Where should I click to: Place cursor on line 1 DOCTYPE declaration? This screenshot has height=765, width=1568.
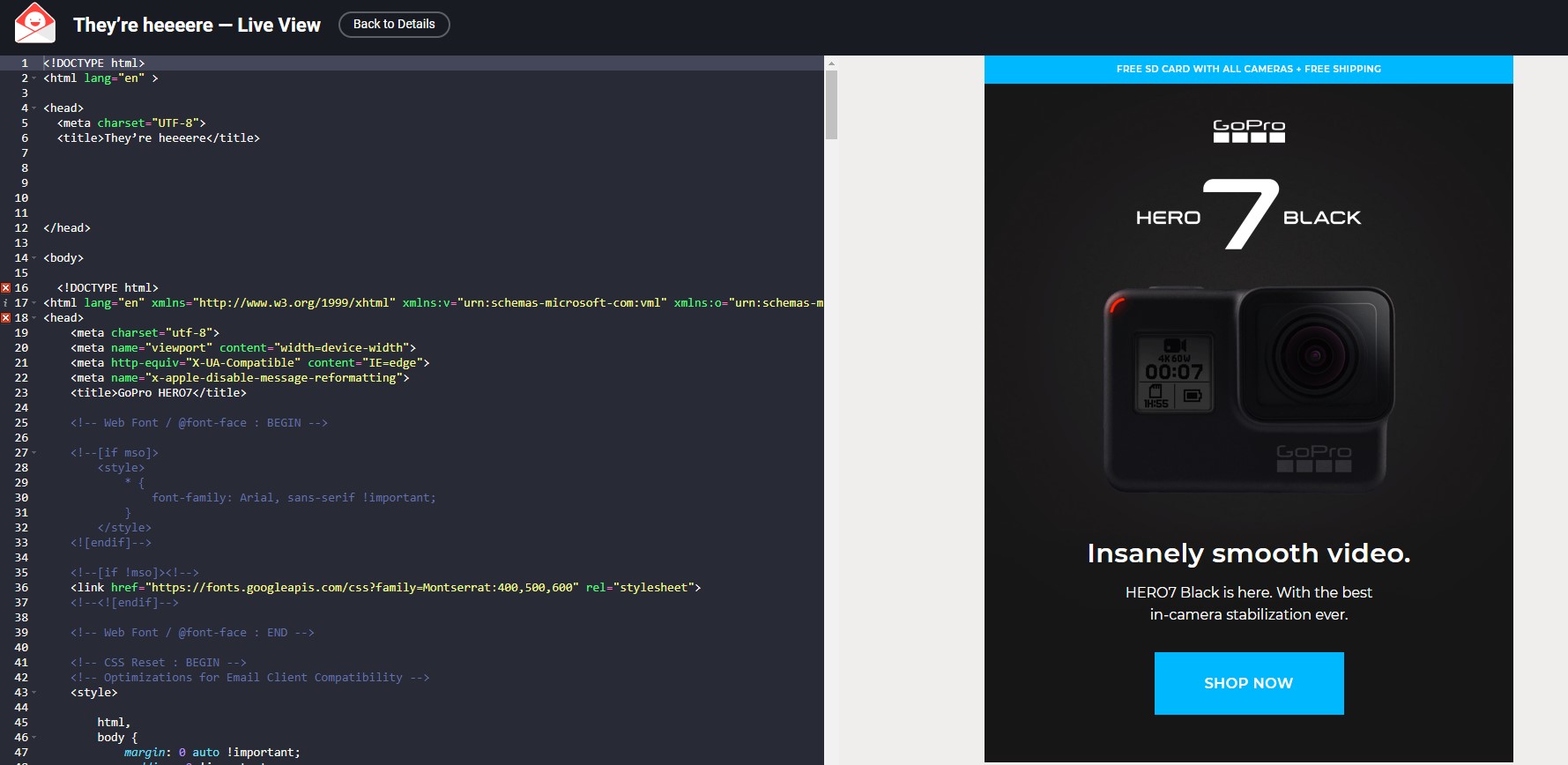(94, 63)
